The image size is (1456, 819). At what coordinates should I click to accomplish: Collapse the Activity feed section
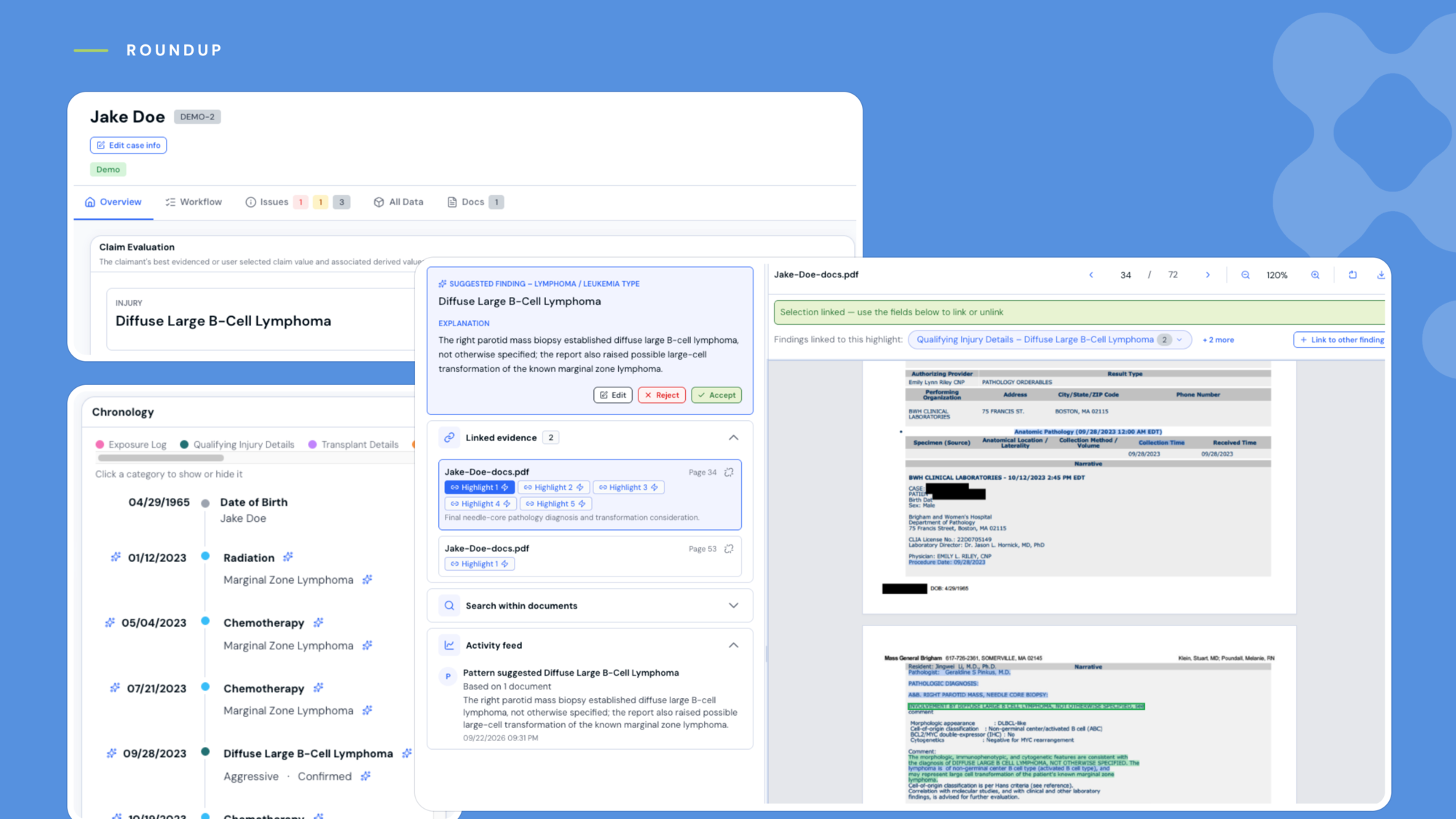pyautogui.click(x=733, y=645)
